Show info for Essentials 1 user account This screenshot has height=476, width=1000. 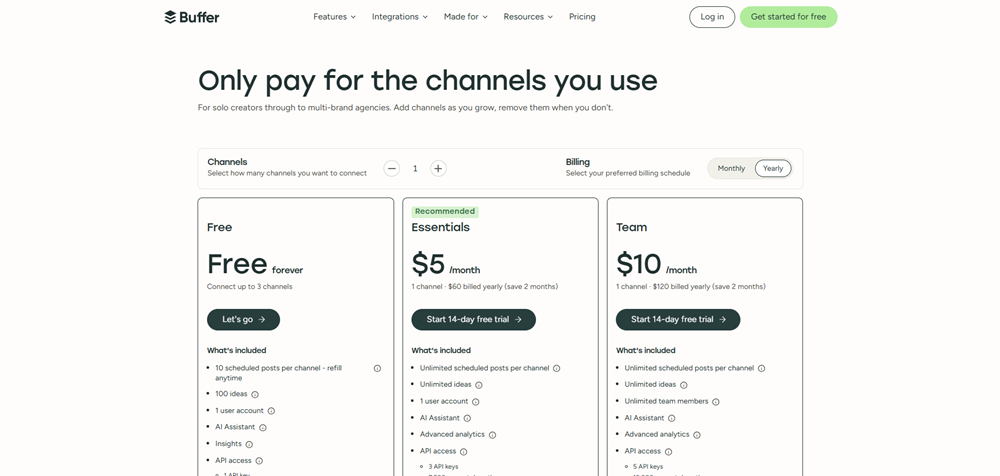coord(476,401)
